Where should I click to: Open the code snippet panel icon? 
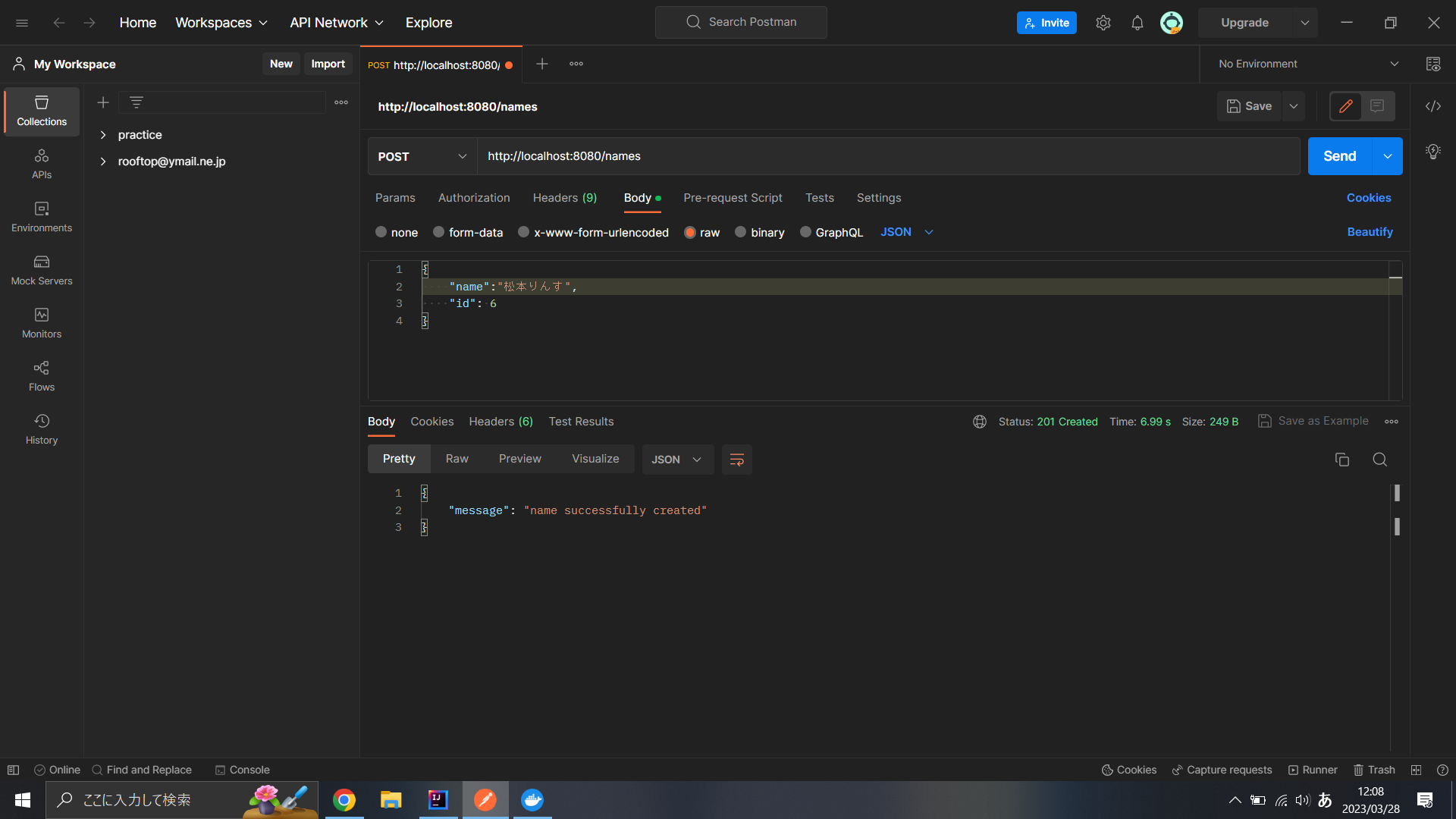coord(1433,106)
